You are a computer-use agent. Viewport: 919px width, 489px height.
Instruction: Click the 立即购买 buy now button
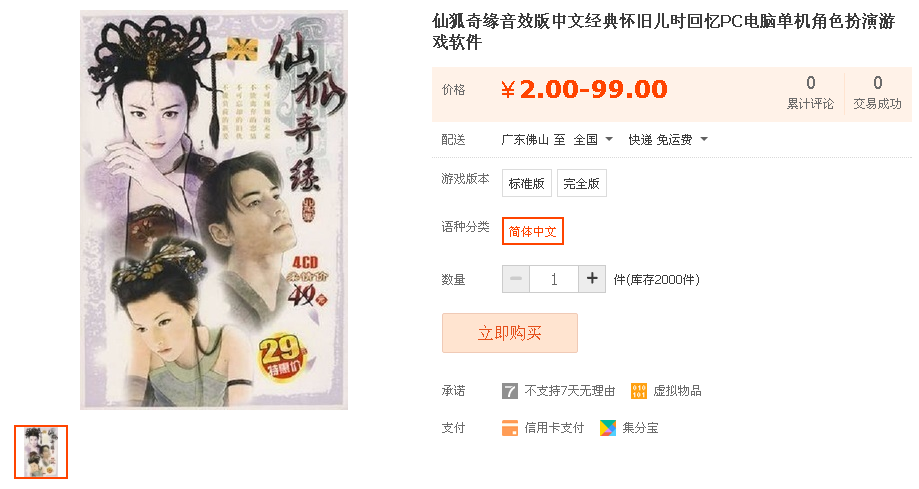(509, 333)
